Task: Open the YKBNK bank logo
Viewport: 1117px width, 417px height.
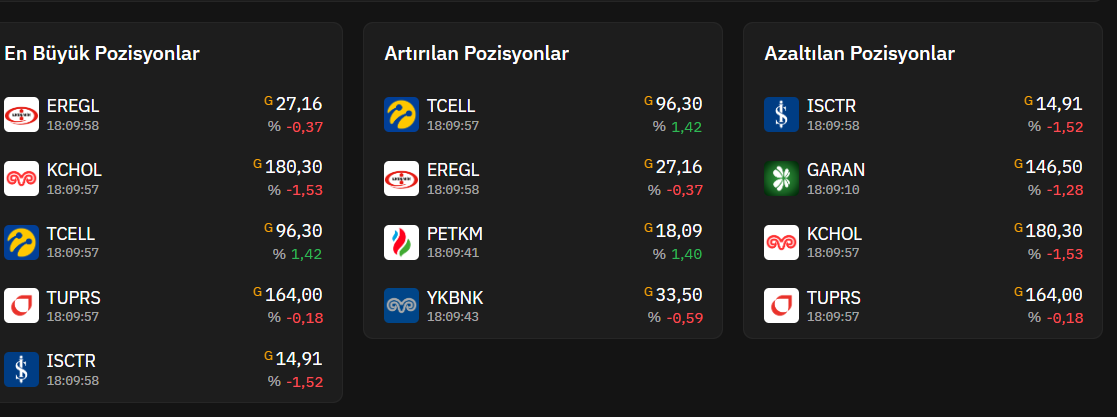Action: [402, 306]
